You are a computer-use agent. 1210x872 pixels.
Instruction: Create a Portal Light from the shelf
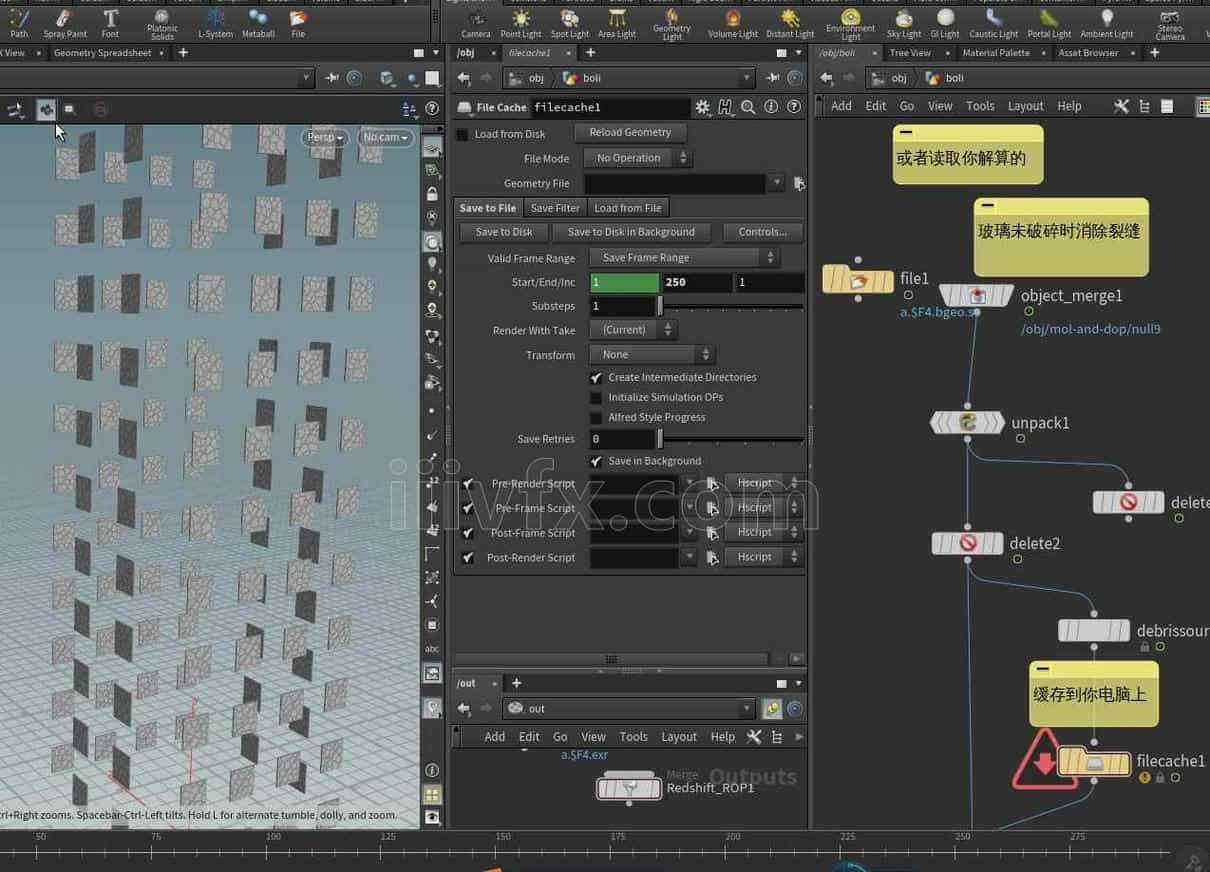click(1049, 23)
